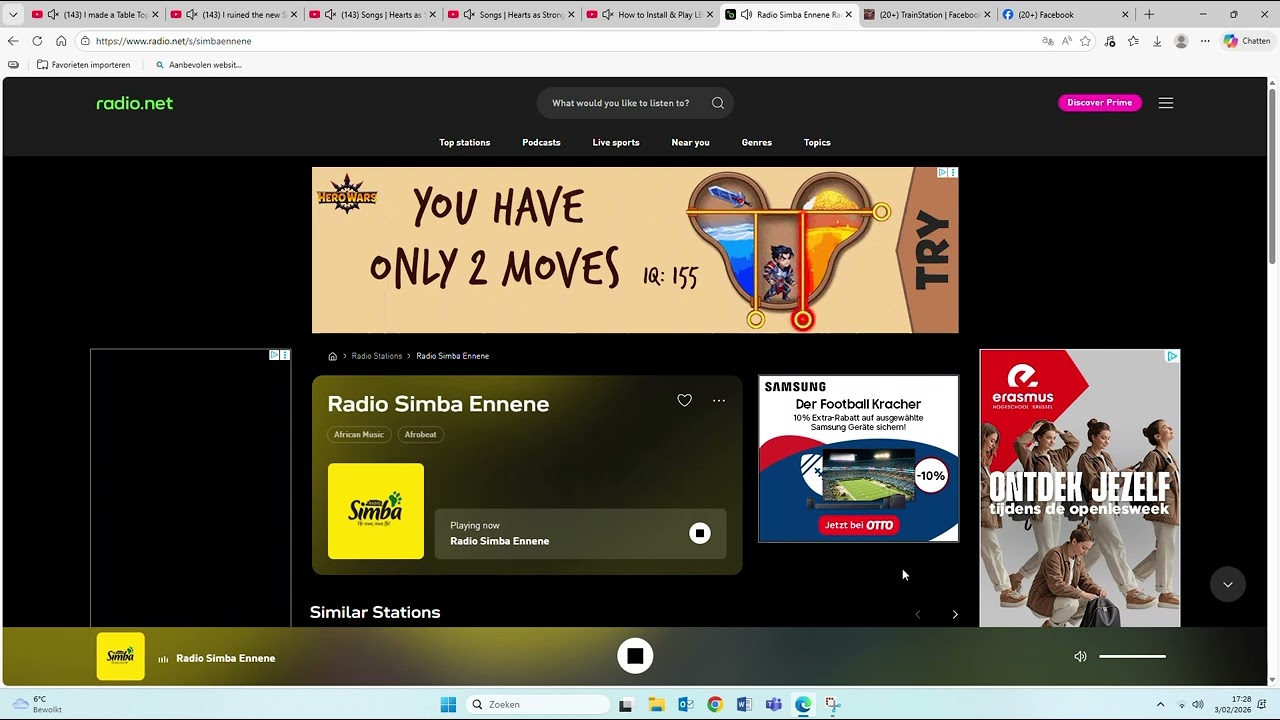Open the Copilot Chatten button
This screenshot has height=720, width=1280.
click(1247, 41)
